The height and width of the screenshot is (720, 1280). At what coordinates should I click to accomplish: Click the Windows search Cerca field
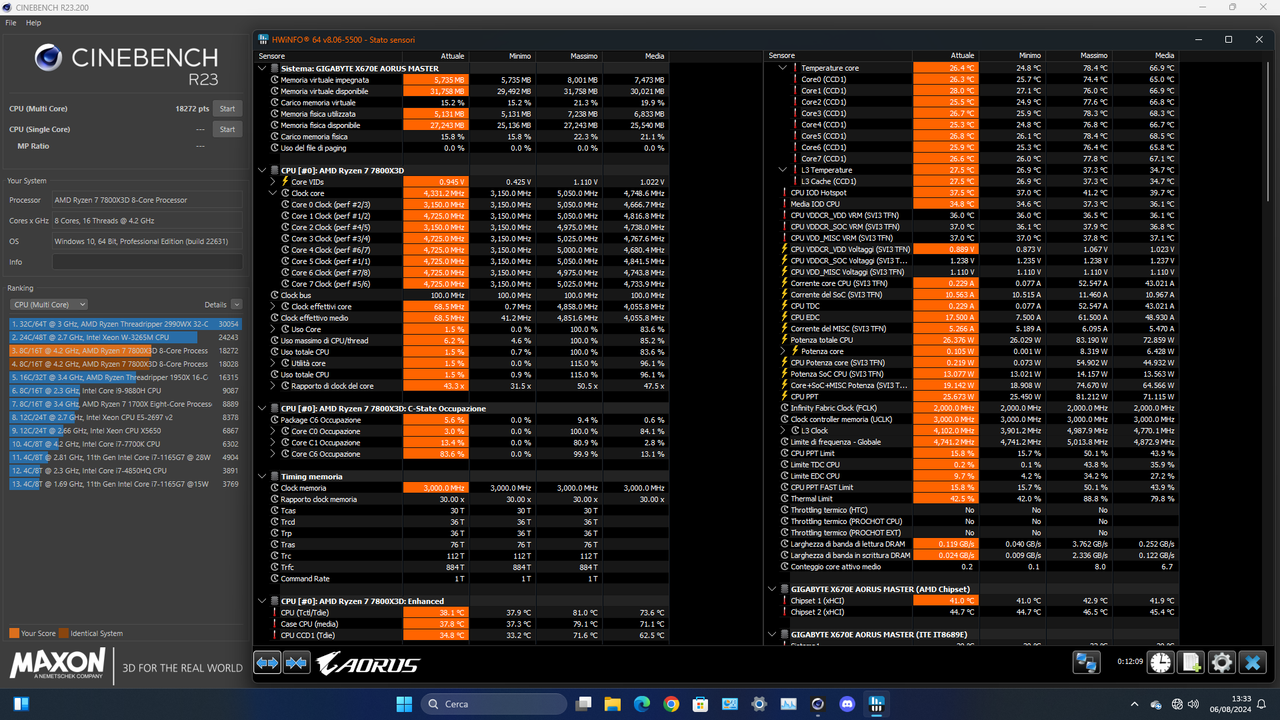(494, 704)
